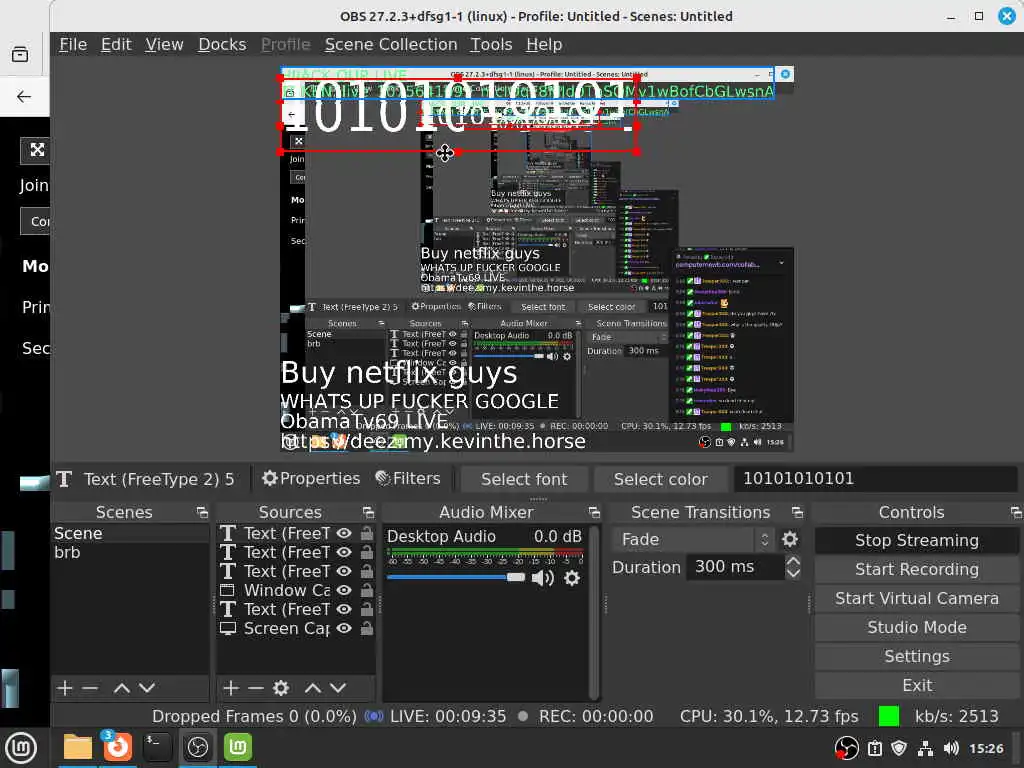Screen dimensions: 1024x768
Task: Toggle lock on Screen Capture source
Action: pyautogui.click(x=367, y=628)
